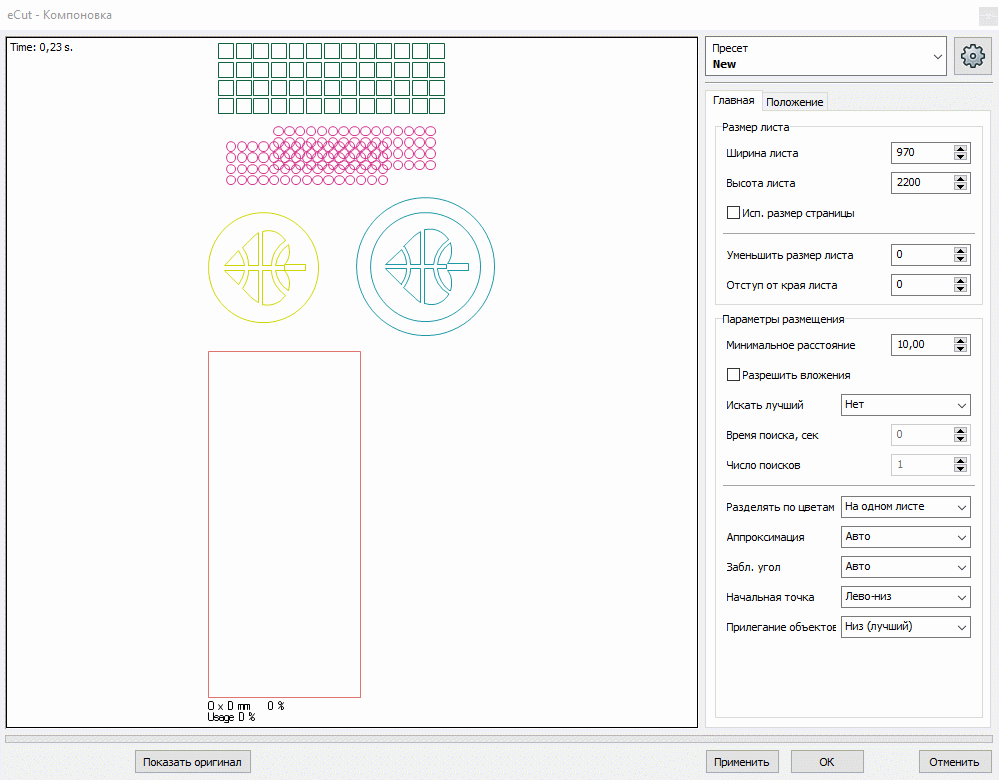Screen dimensions: 999x780
Task: Increase Минимальное расстояние value
Action: (x=961, y=340)
